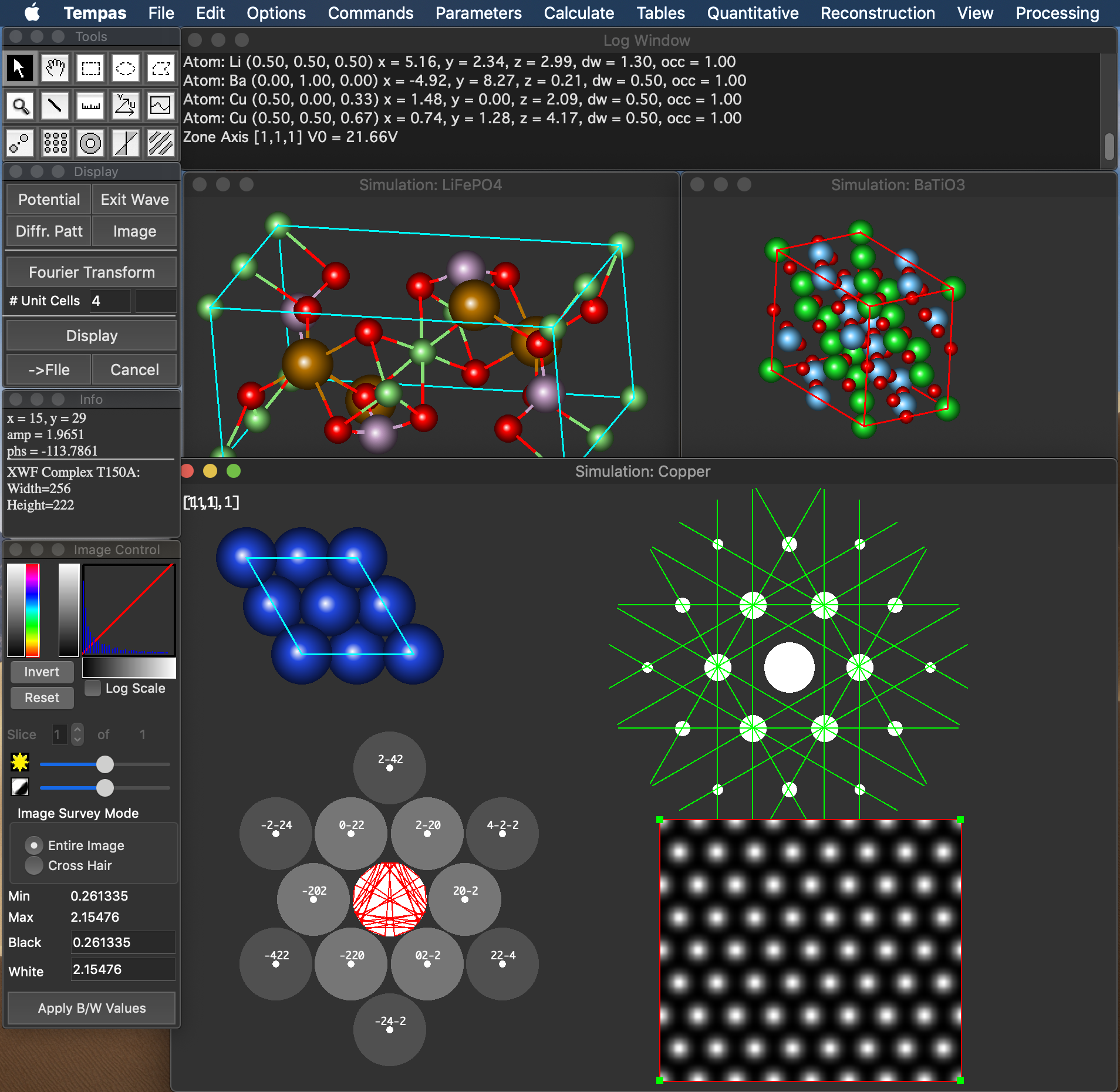The image size is (1120, 1092).
Task: Click the # Unit Cells input field
Action: coord(110,301)
